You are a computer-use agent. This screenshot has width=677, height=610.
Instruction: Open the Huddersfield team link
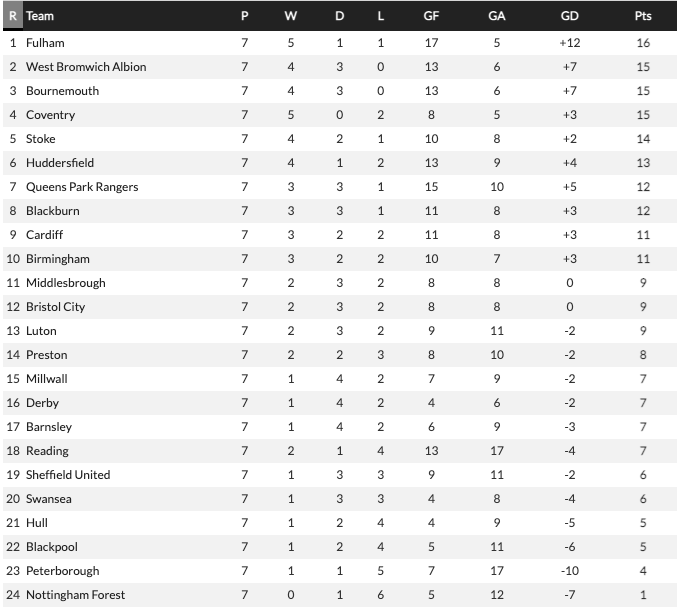[60, 163]
